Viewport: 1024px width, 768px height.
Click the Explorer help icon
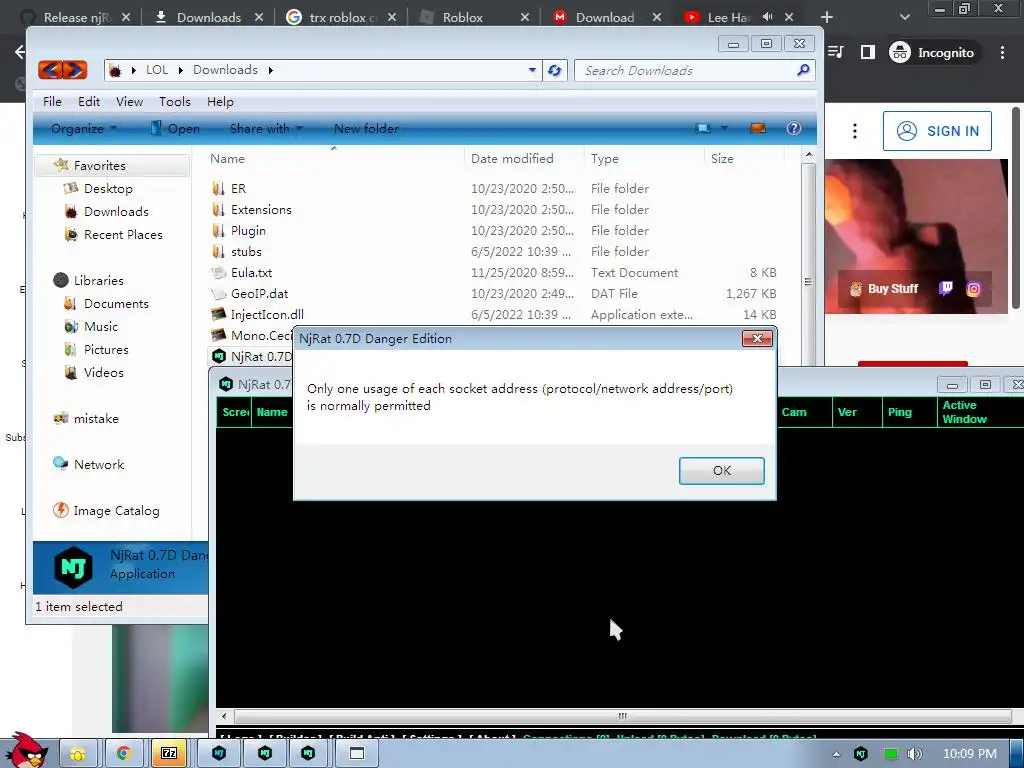793,129
